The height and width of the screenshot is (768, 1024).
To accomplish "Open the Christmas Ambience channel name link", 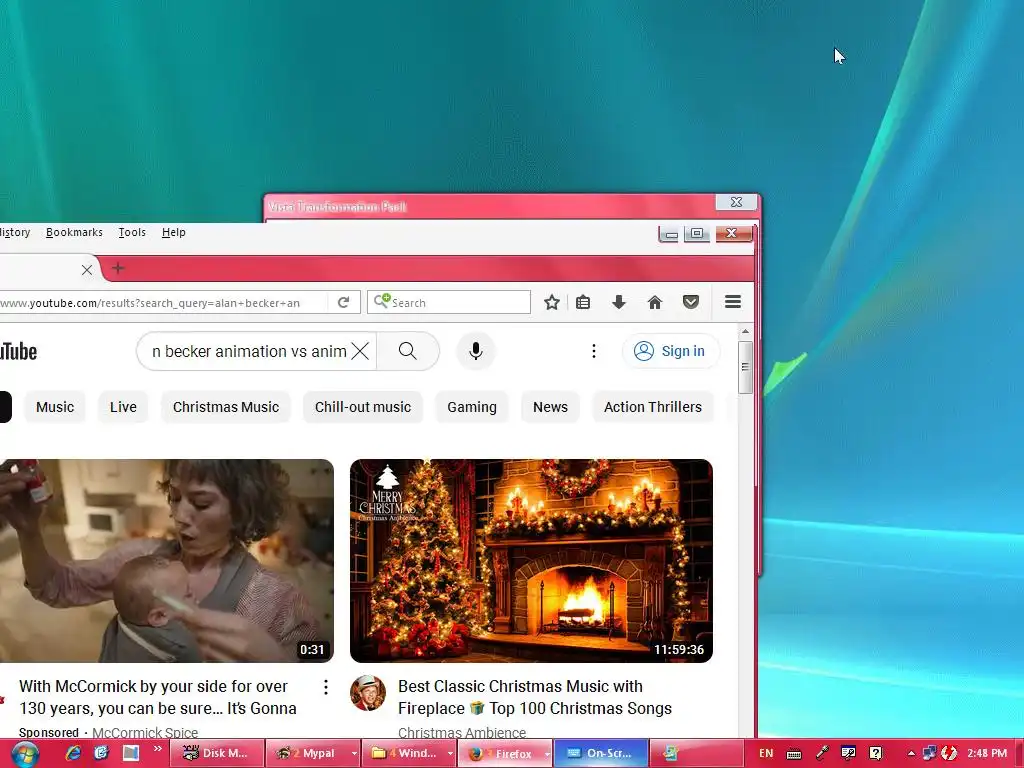I will [462, 733].
